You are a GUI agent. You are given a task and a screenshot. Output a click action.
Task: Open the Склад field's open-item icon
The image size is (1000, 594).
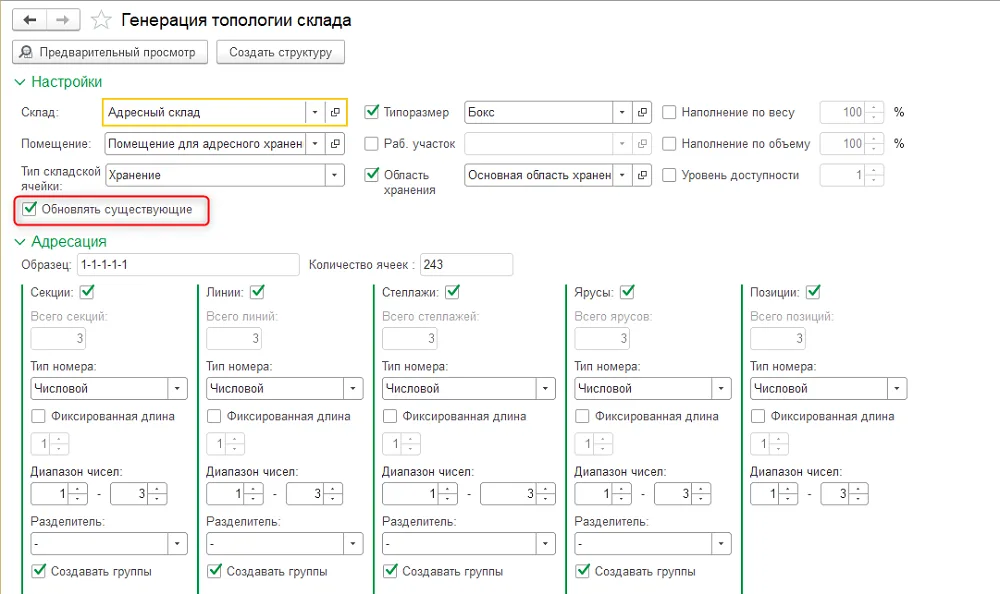(335, 112)
